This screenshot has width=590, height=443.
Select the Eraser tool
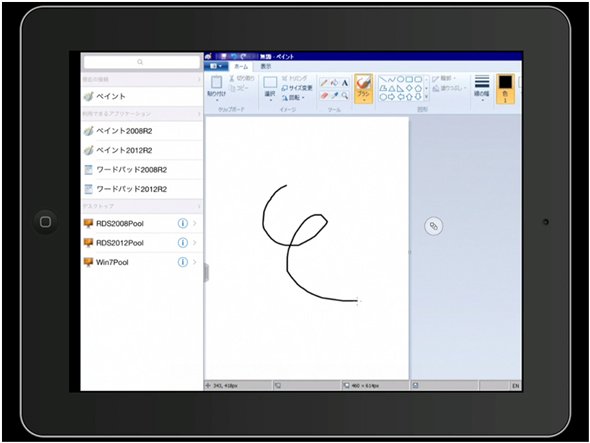point(324,96)
